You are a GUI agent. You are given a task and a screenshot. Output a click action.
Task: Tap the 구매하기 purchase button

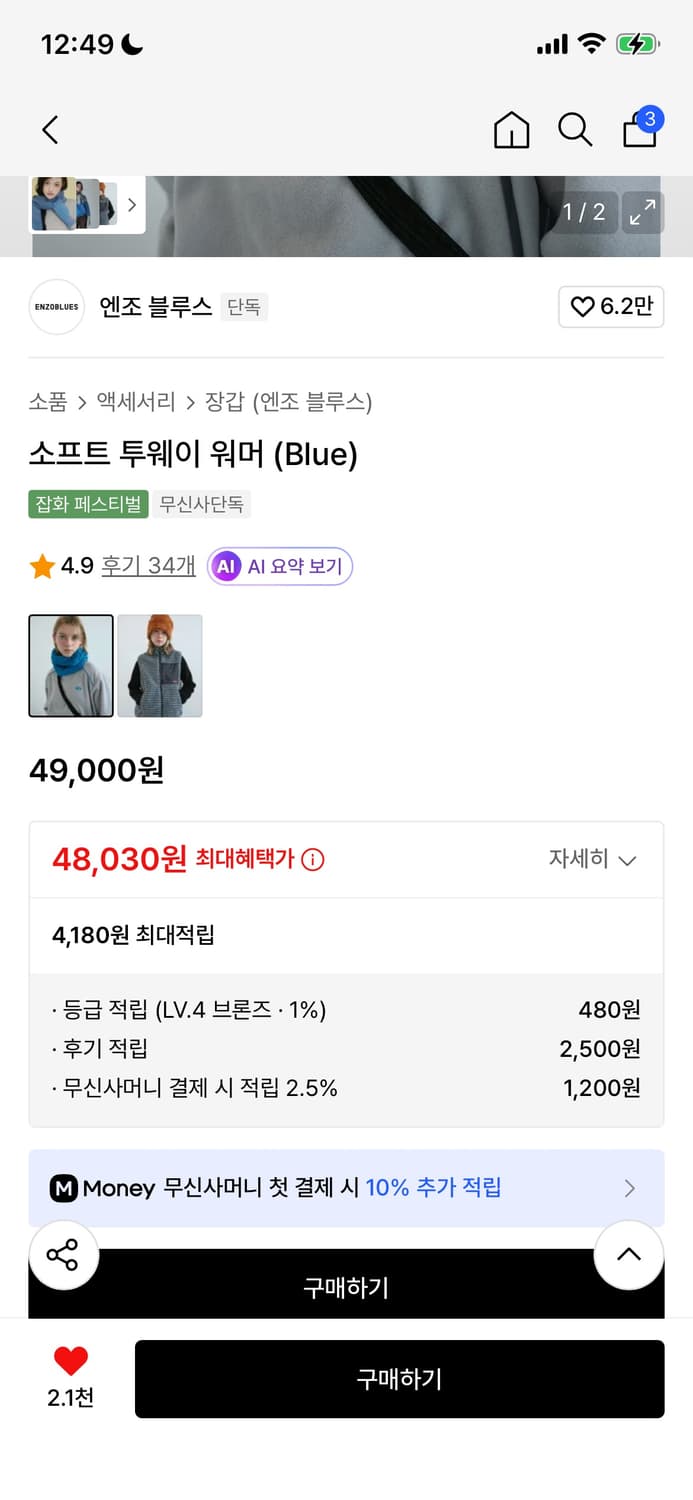tap(400, 1379)
